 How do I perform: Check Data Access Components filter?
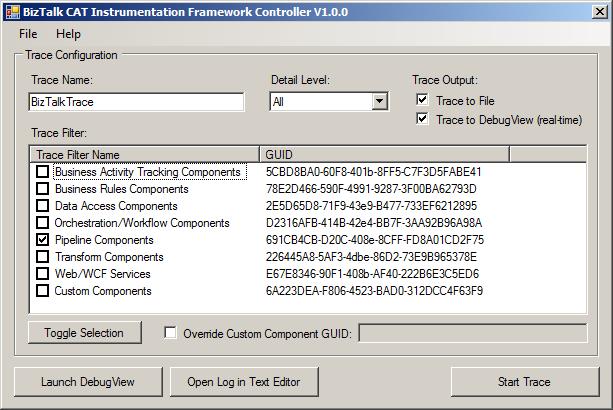click(x=43, y=206)
